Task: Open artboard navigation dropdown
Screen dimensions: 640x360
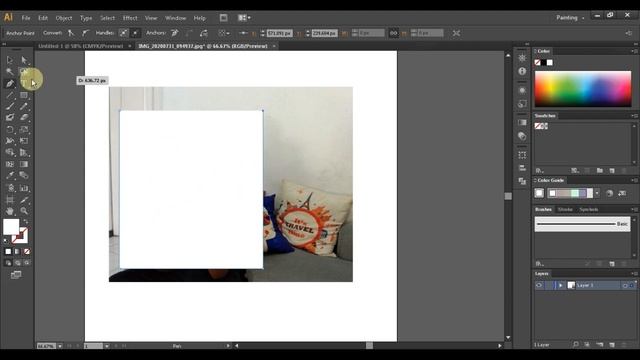Action: pyautogui.click(x=107, y=346)
